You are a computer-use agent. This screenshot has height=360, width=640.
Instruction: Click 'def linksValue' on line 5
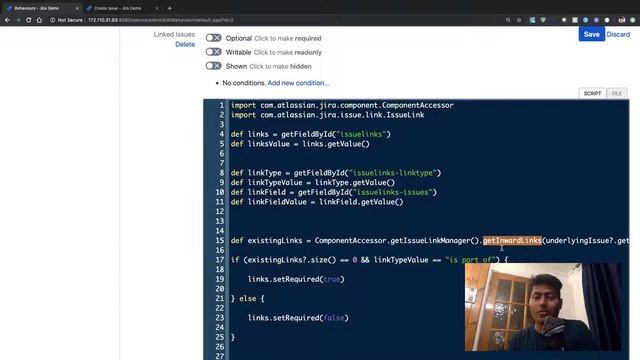[x=260, y=144]
